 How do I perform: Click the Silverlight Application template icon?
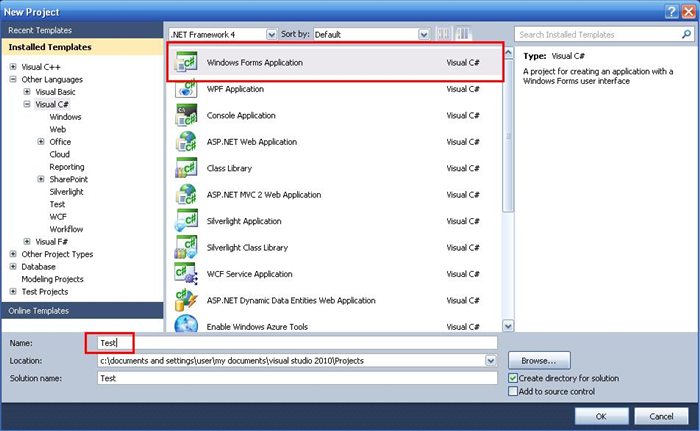186,221
